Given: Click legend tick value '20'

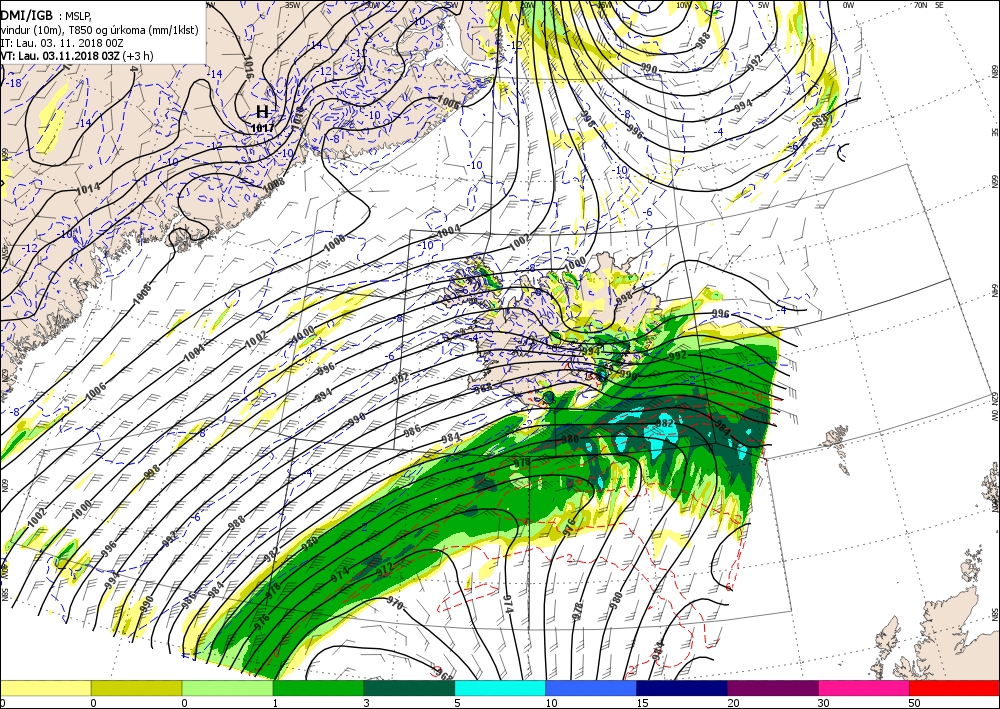Looking at the screenshot, I should pos(733,703).
